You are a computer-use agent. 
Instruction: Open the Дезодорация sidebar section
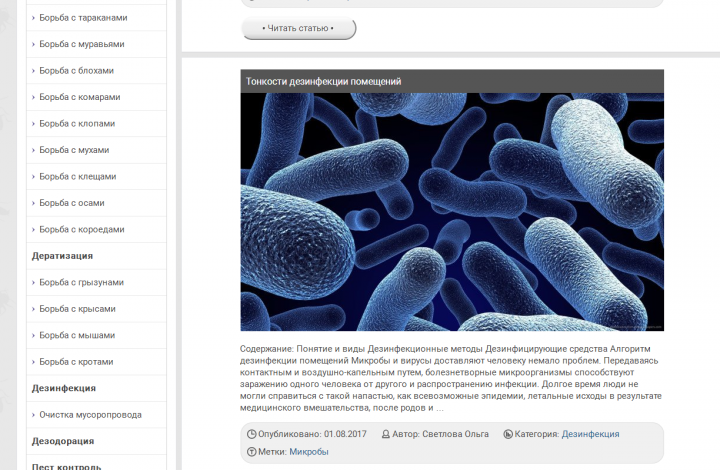[62, 441]
